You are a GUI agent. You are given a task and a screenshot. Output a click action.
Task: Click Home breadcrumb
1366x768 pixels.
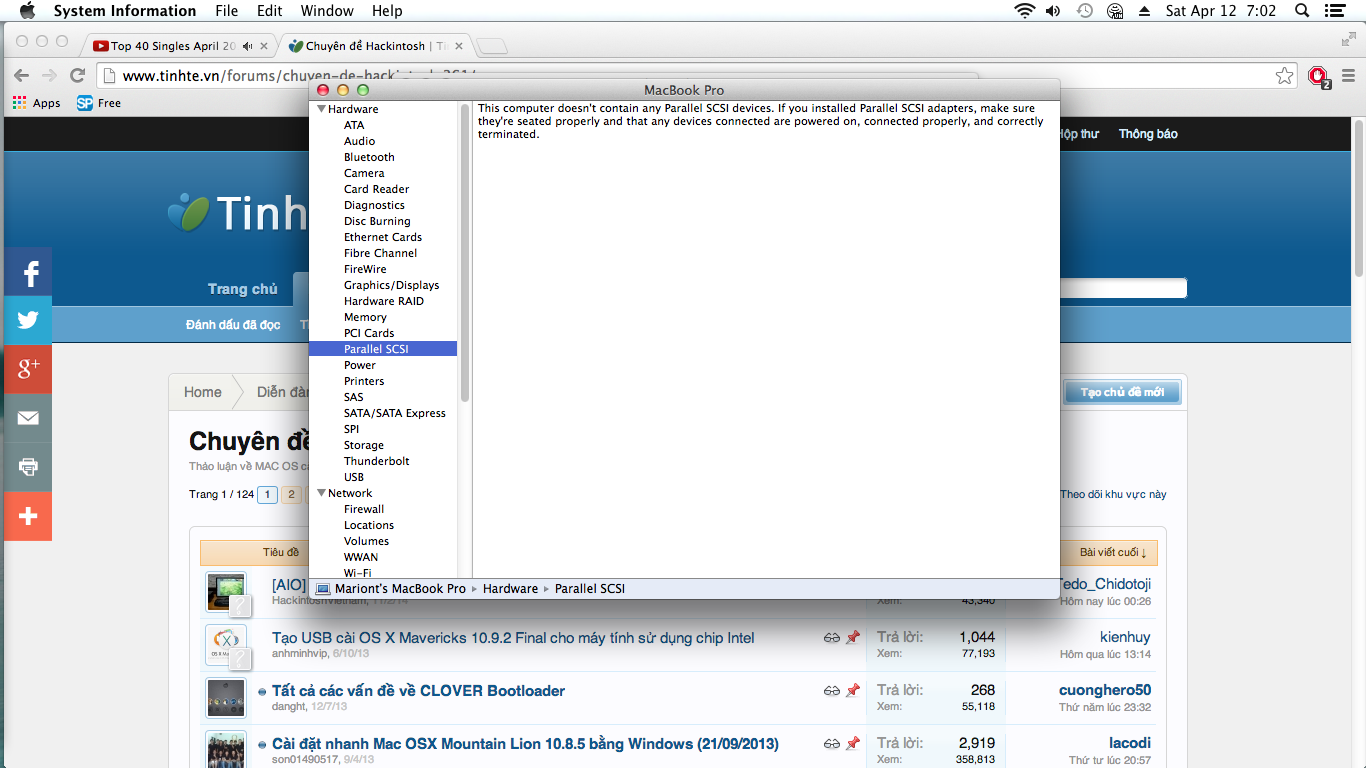point(203,392)
